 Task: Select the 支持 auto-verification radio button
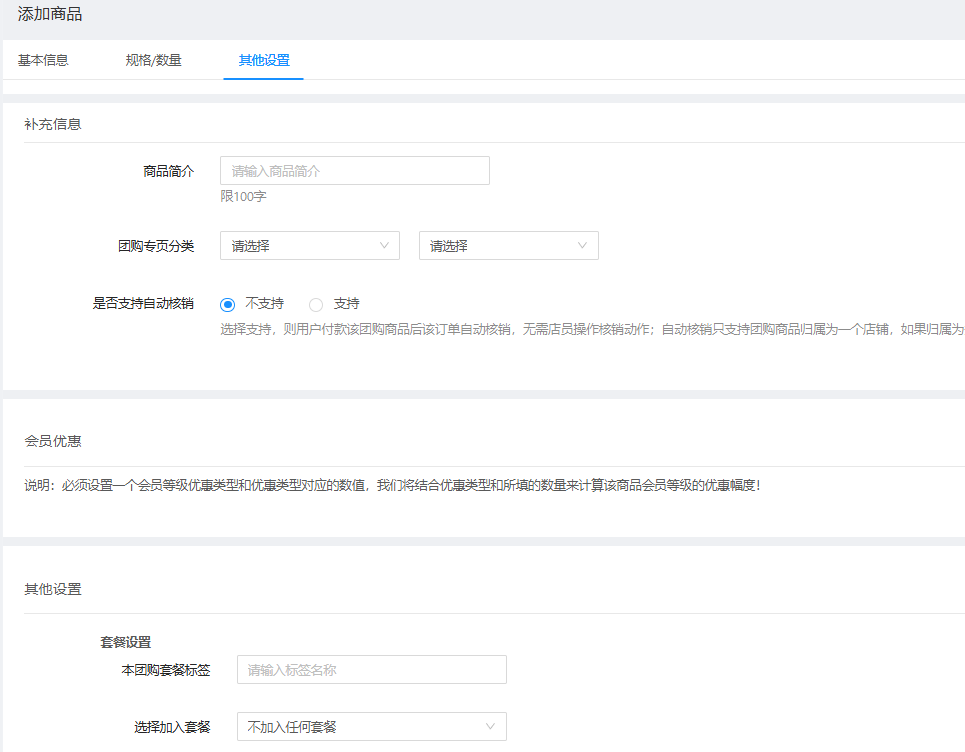(x=316, y=304)
